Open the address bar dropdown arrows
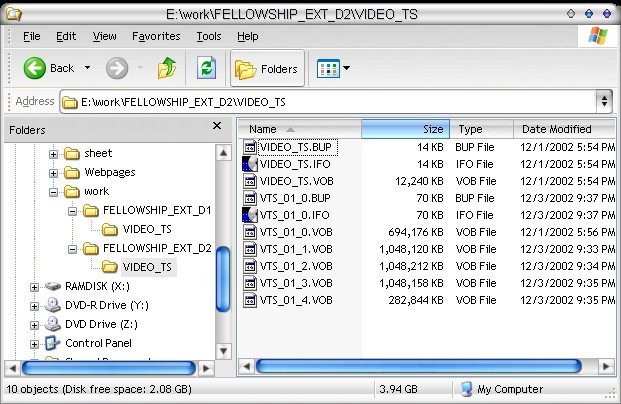This screenshot has width=621, height=404. point(604,101)
